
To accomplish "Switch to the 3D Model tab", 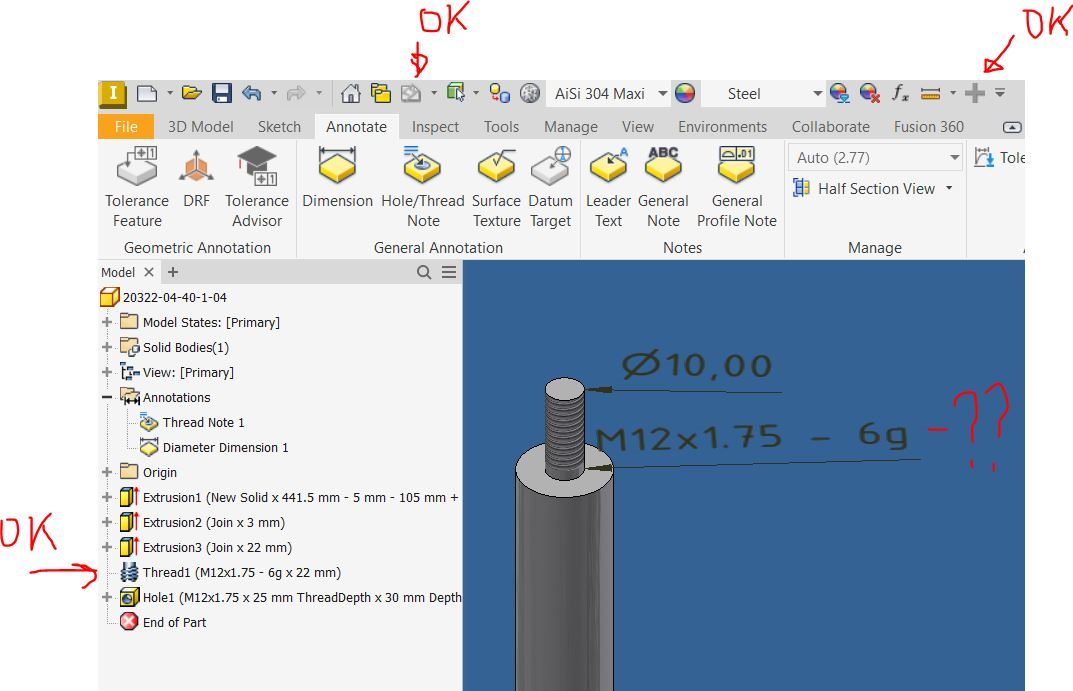I will pos(201,127).
